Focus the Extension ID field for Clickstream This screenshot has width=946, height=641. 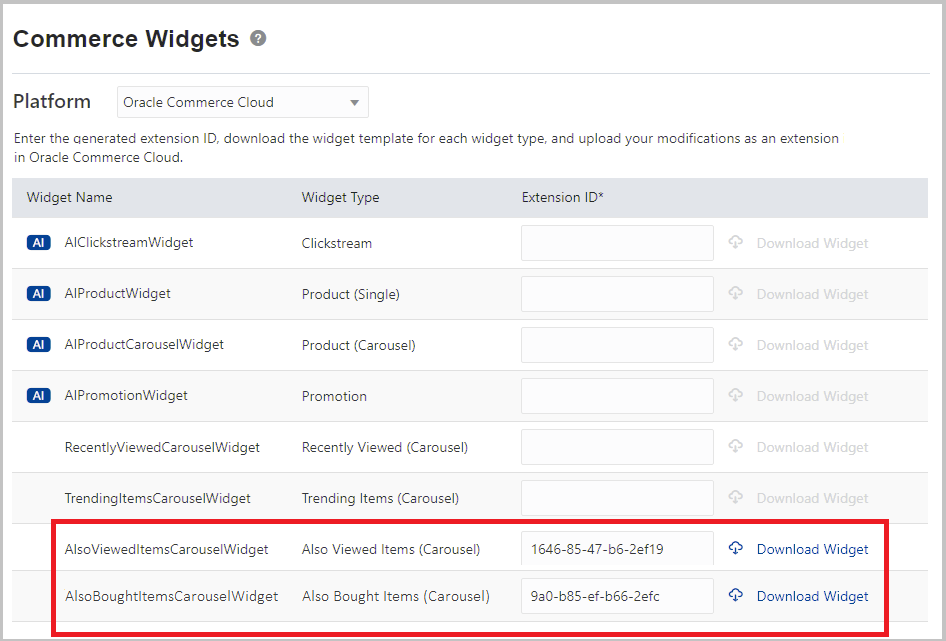pos(617,243)
